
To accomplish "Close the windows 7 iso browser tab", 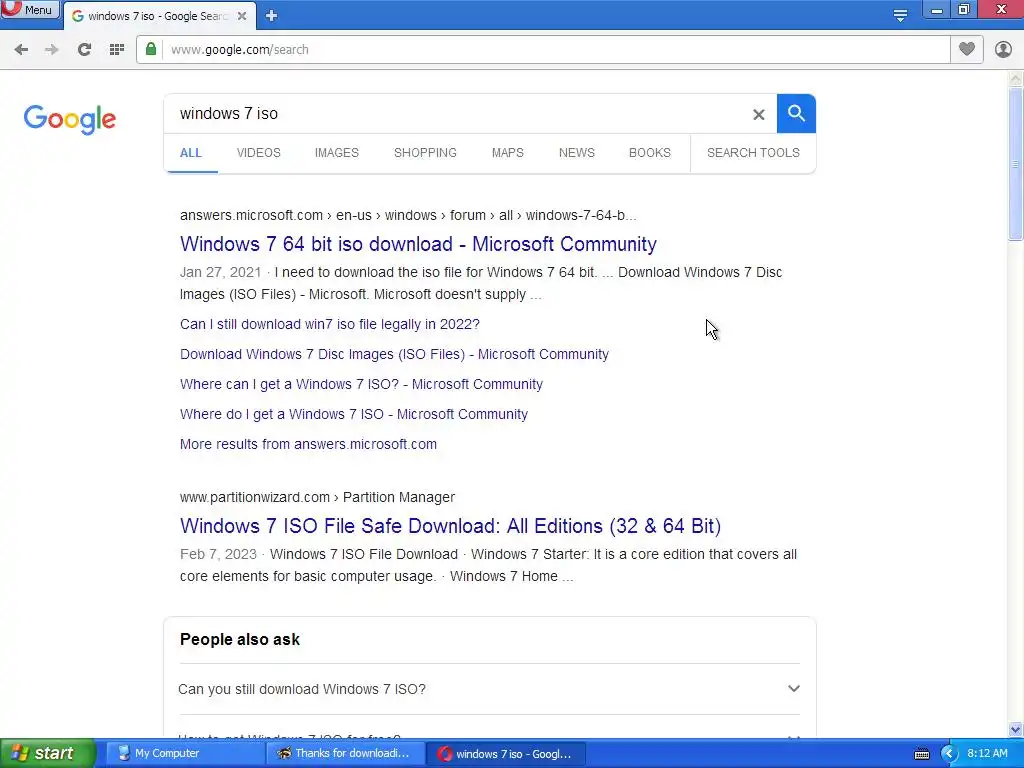I will [x=242, y=16].
